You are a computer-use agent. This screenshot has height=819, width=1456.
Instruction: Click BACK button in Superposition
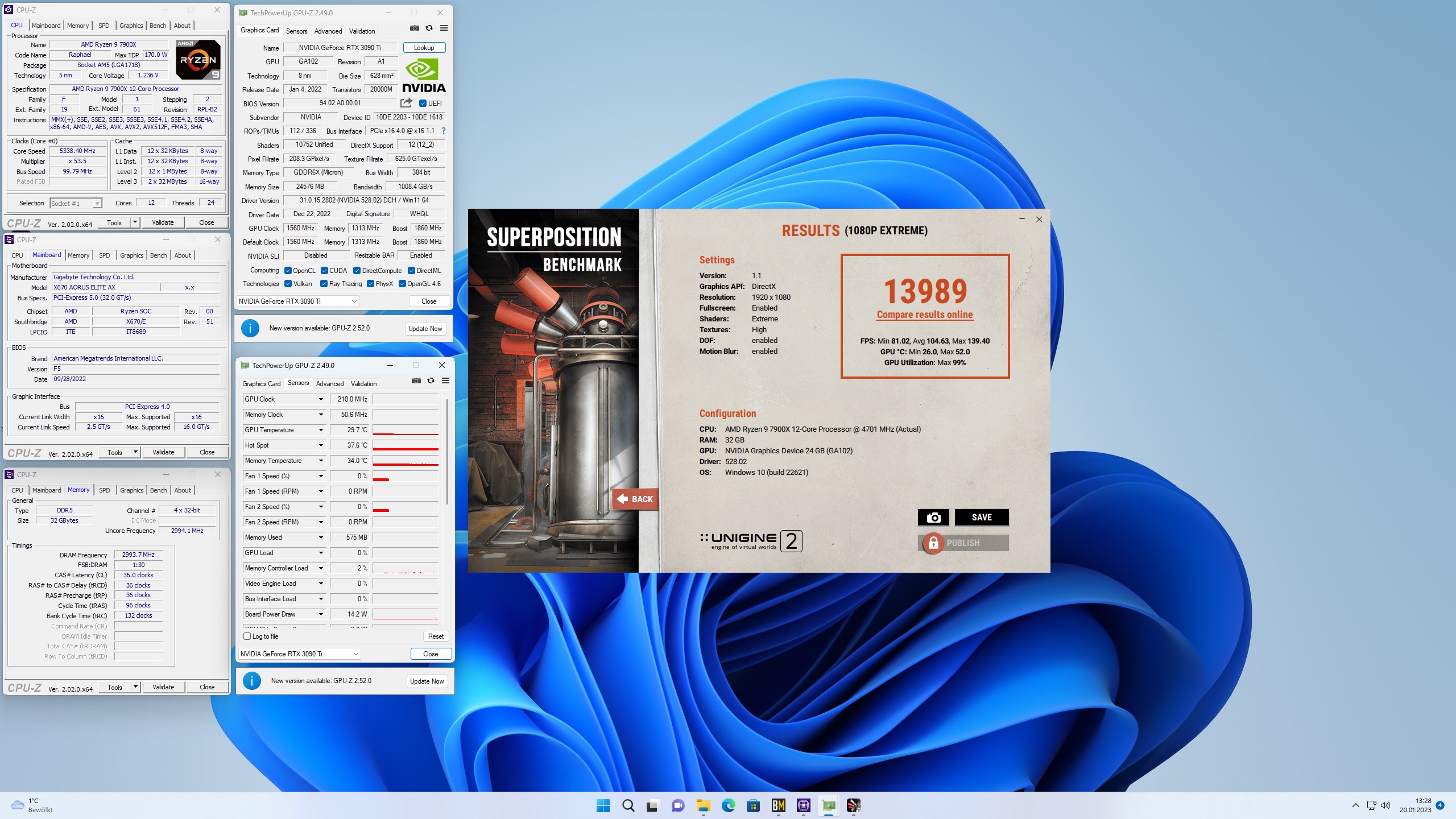point(635,499)
